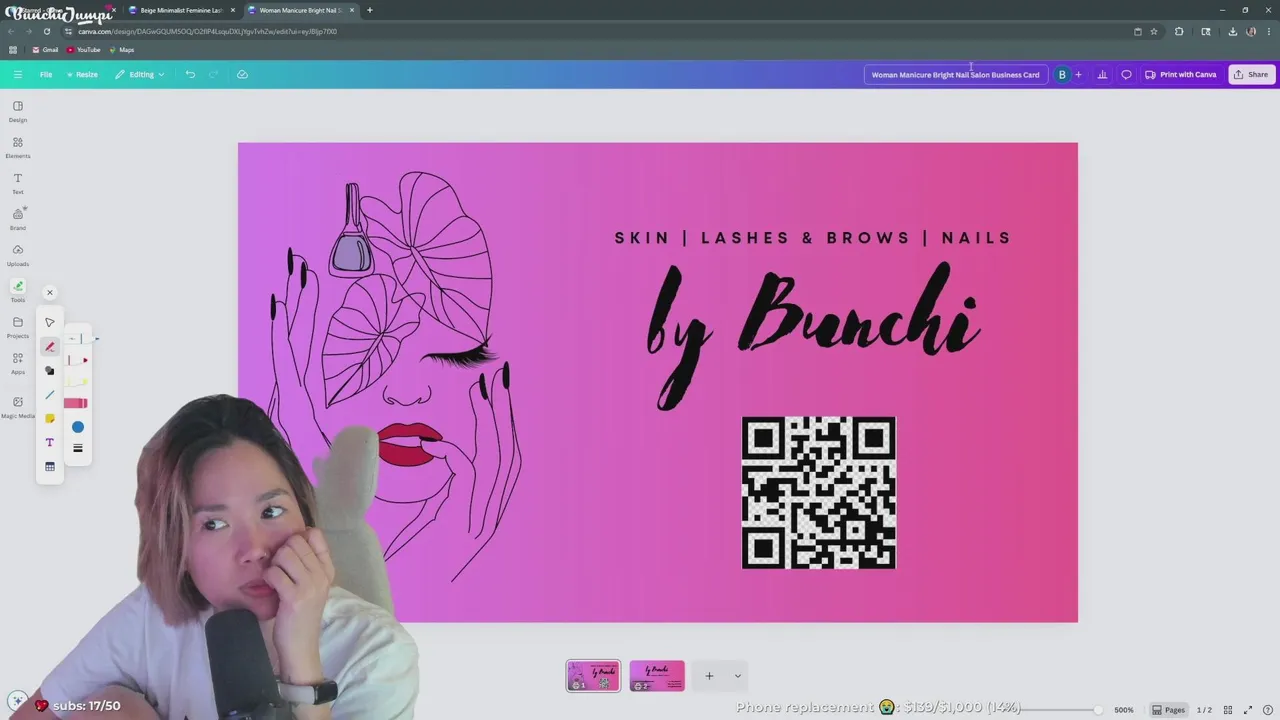Screen dimensions: 1280x720
Task: Click the B profile avatar
Action: [1062, 74]
